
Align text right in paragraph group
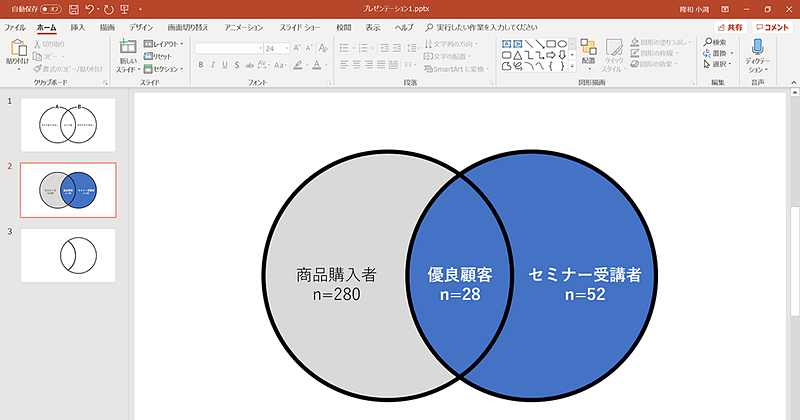(x=369, y=65)
